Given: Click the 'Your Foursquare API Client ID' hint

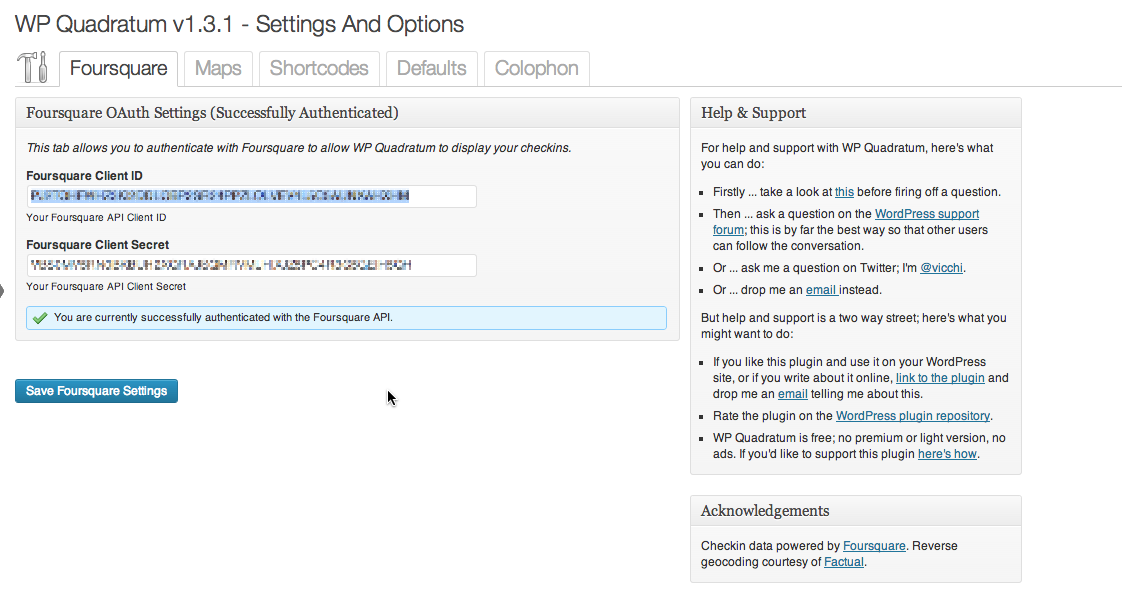Looking at the screenshot, I should [96, 218].
